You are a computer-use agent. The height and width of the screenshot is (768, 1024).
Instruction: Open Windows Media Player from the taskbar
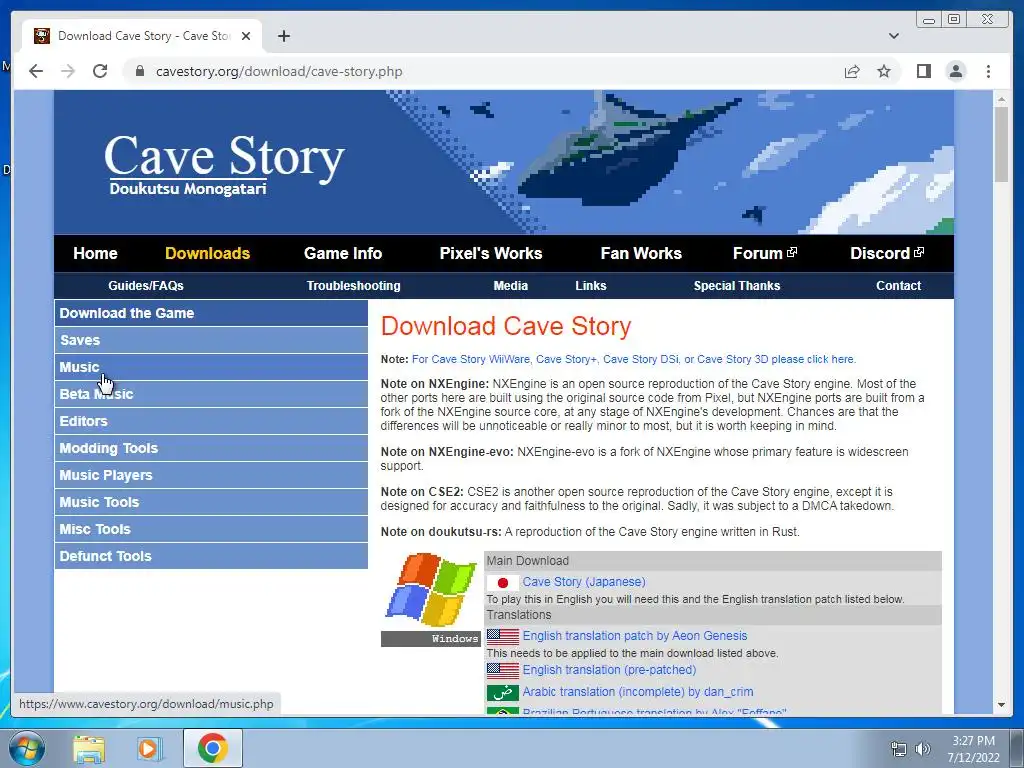coord(150,748)
